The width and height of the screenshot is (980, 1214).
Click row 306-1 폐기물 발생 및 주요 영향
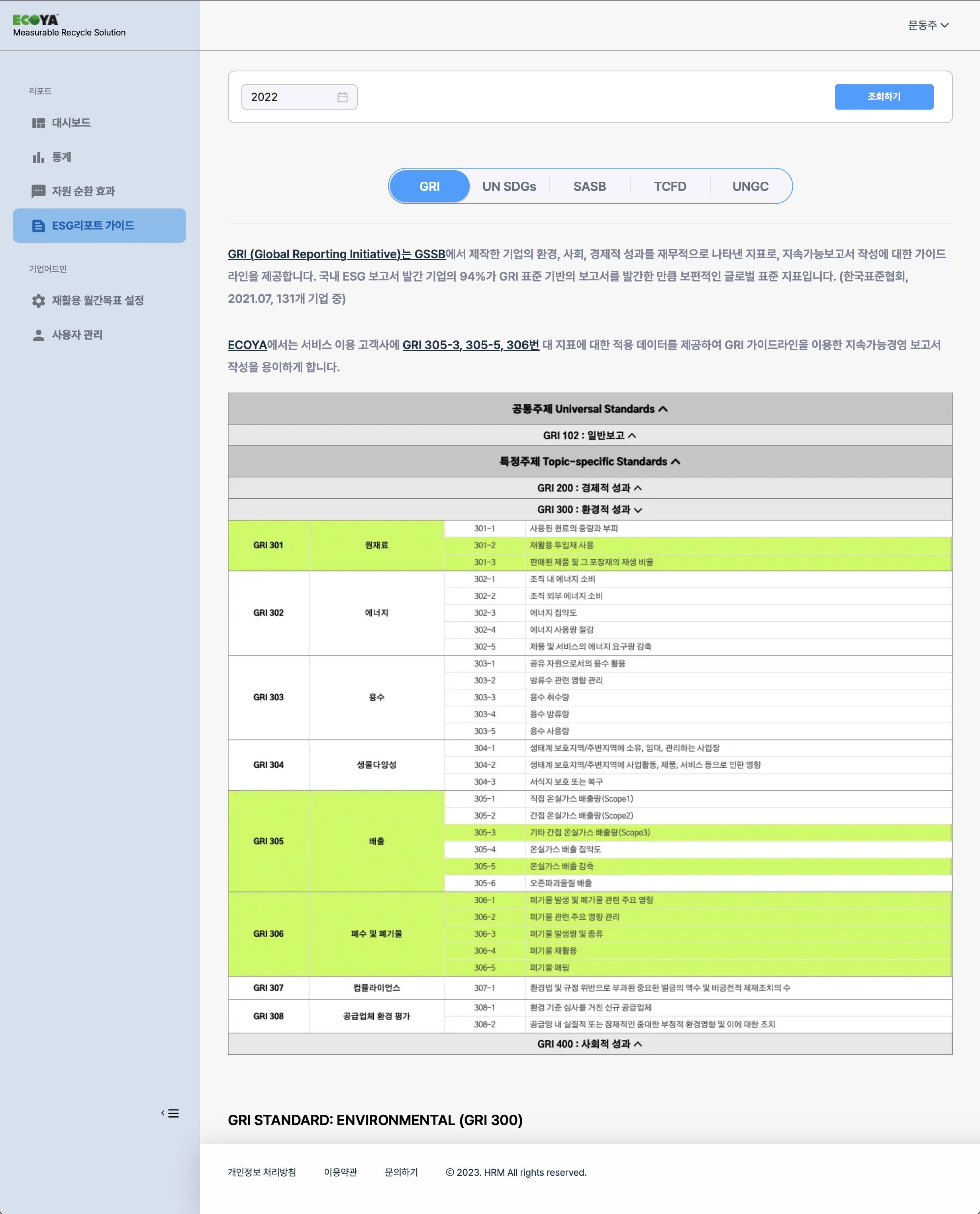tap(698, 900)
